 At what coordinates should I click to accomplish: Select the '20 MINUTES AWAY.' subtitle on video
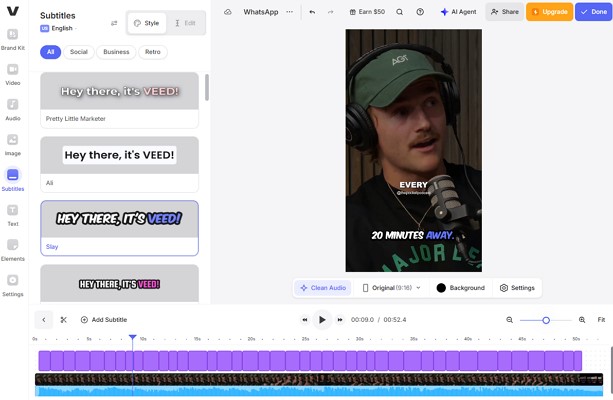pos(412,235)
